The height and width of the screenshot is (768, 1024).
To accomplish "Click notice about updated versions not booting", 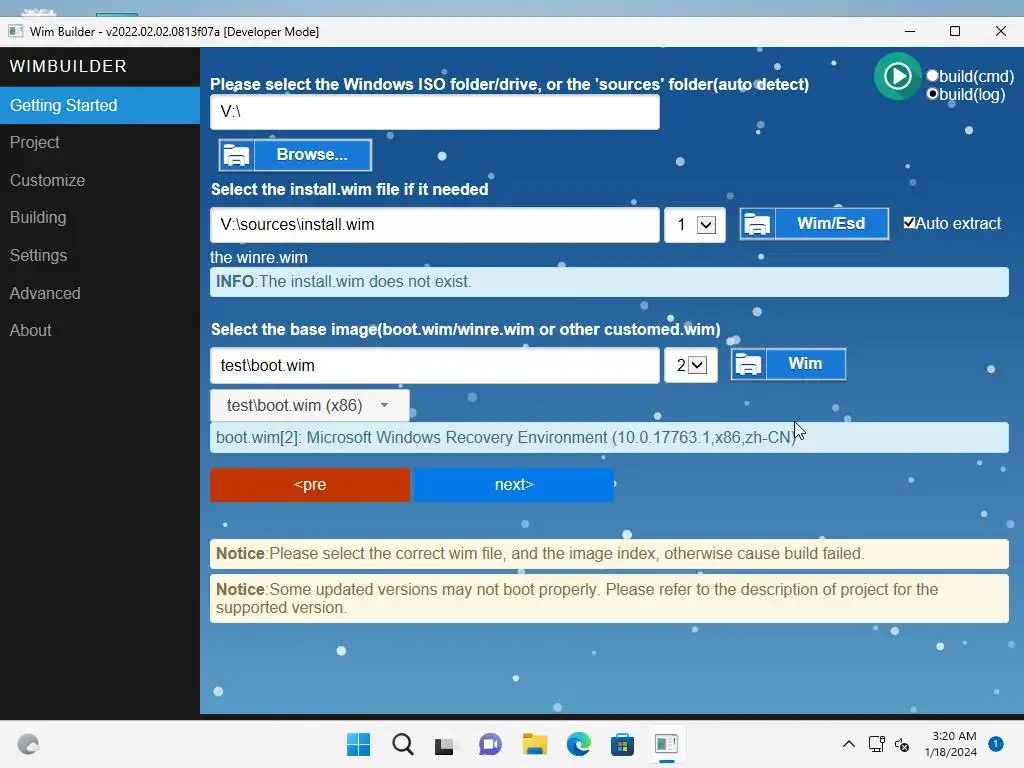I will tap(609, 598).
